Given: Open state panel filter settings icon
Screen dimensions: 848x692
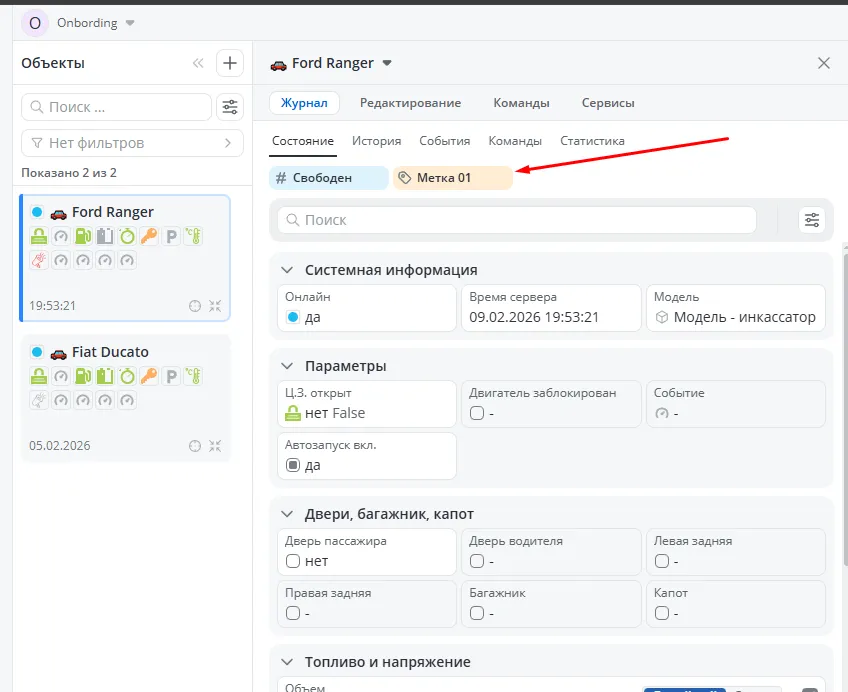Looking at the screenshot, I should 811,220.
